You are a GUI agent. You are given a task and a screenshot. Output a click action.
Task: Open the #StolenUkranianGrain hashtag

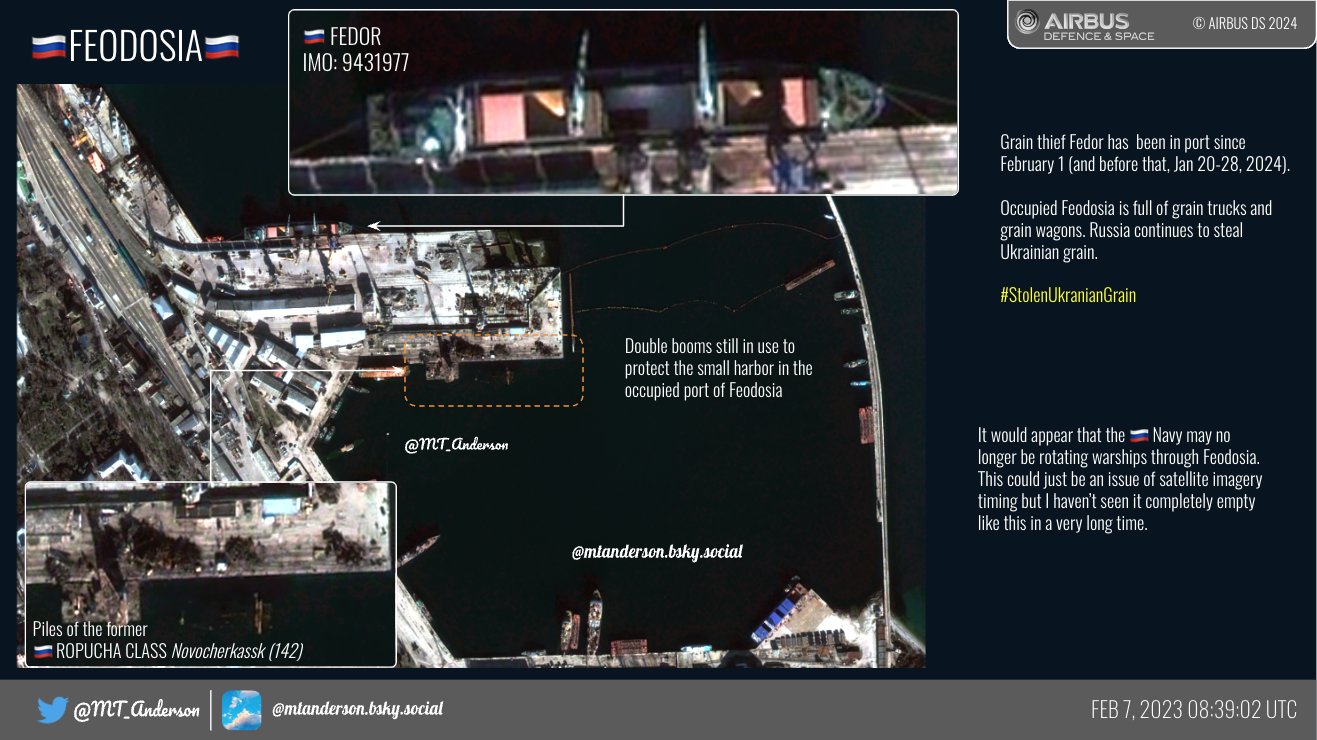coord(1067,295)
